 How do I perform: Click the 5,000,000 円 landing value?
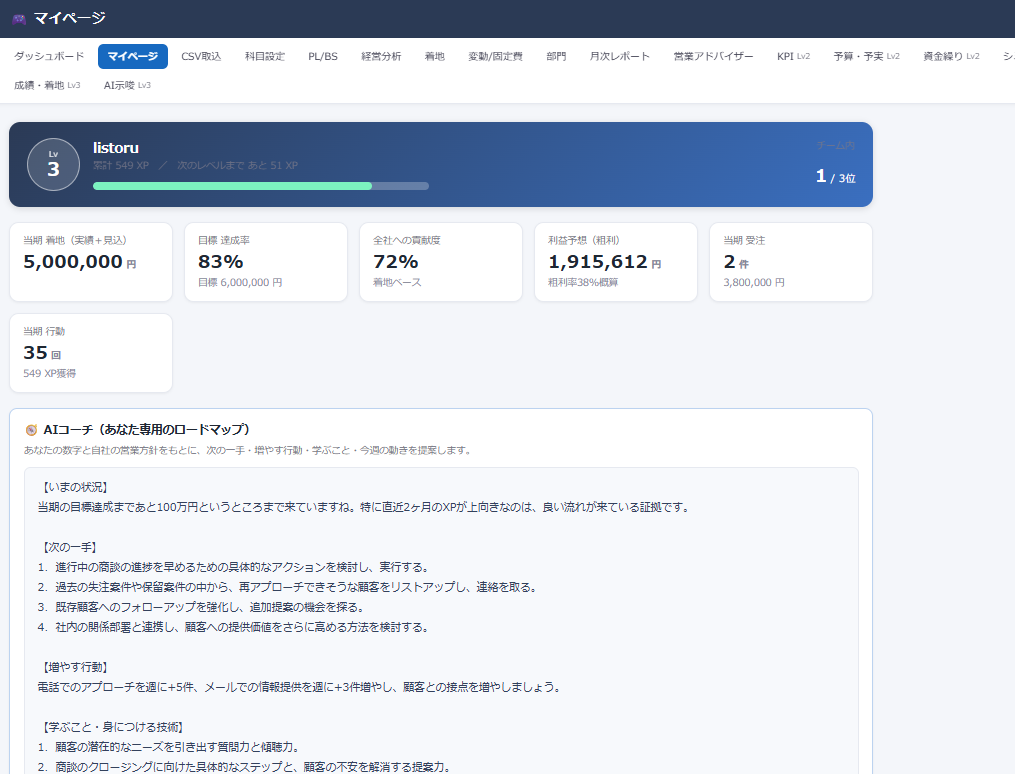pyautogui.click(x=80, y=261)
